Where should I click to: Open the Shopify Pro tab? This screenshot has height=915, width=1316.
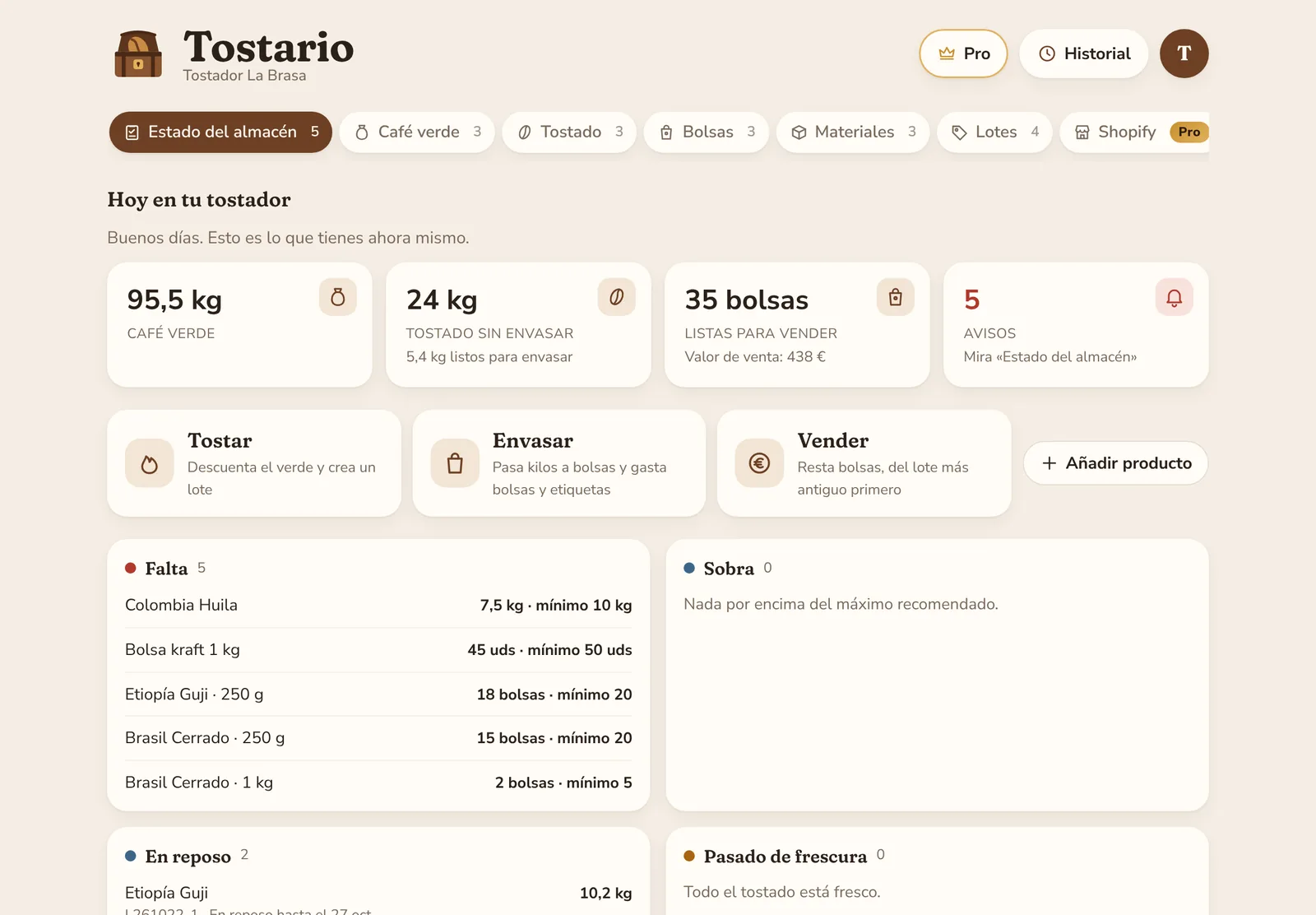[x=1135, y=132]
